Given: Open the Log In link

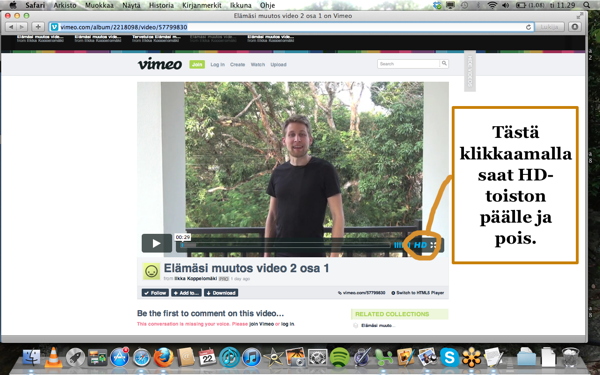Looking at the screenshot, I should [x=217, y=65].
